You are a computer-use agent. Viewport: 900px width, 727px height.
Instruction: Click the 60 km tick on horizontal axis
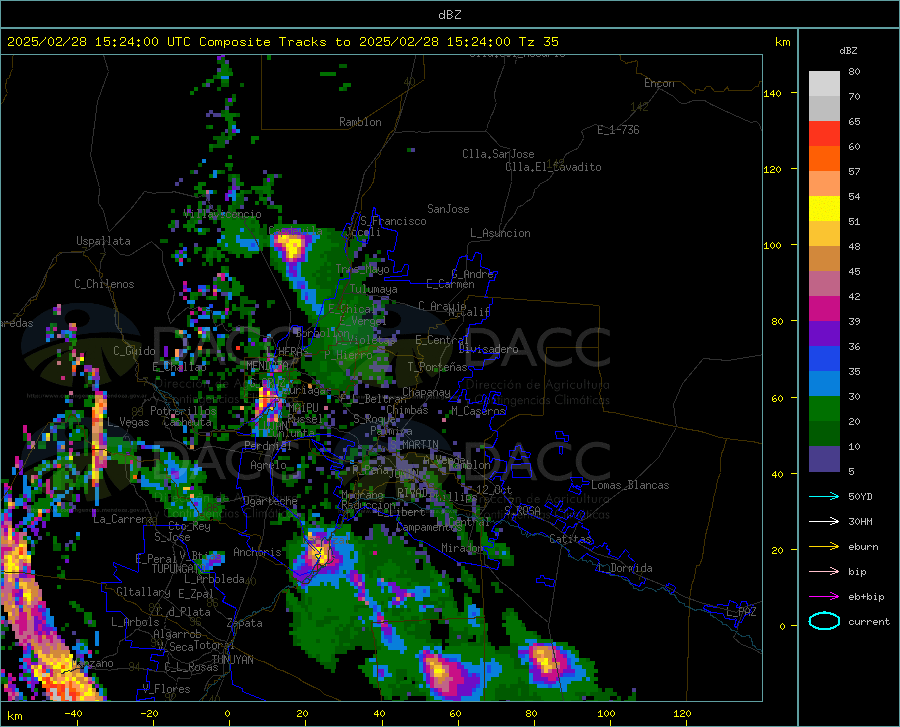click(455, 714)
